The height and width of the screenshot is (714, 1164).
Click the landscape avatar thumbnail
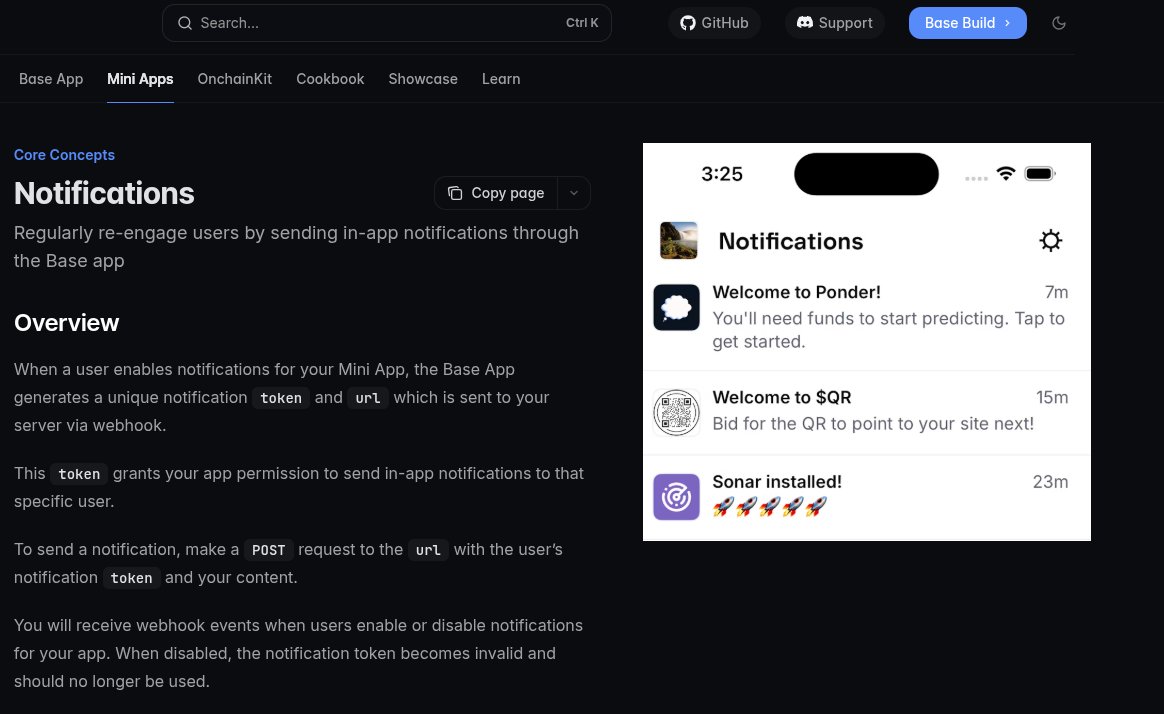click(679, 240)
